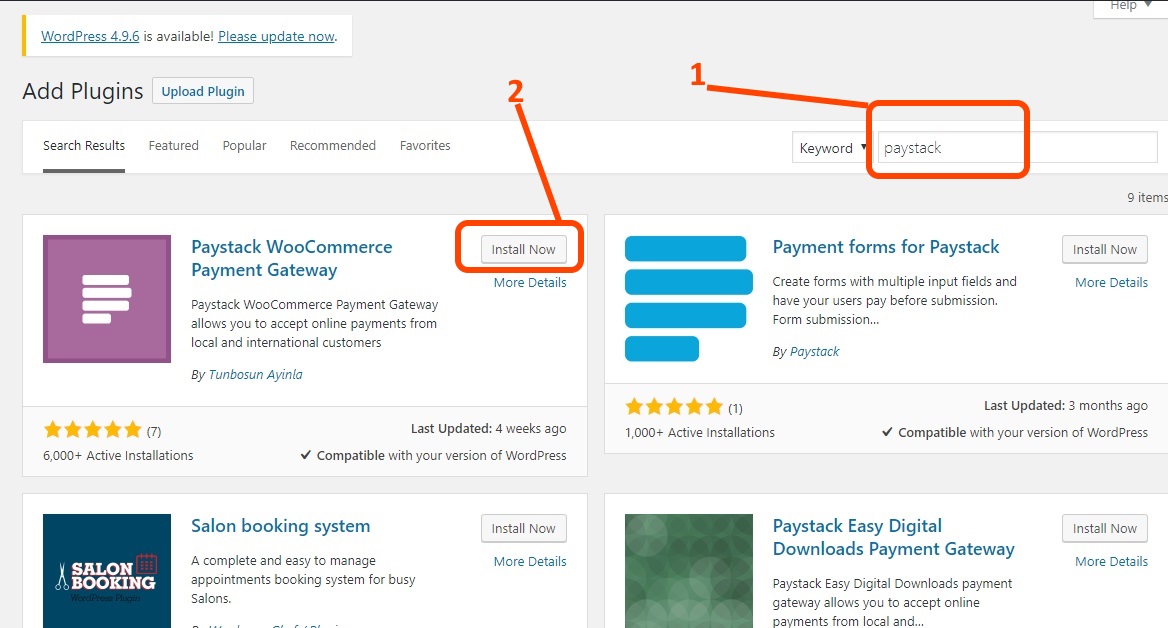Click the Paystack WooCommerce plugin icon
Image resolution: width=1168 pixels, height=628 pixels.
[x=106, y=298]
